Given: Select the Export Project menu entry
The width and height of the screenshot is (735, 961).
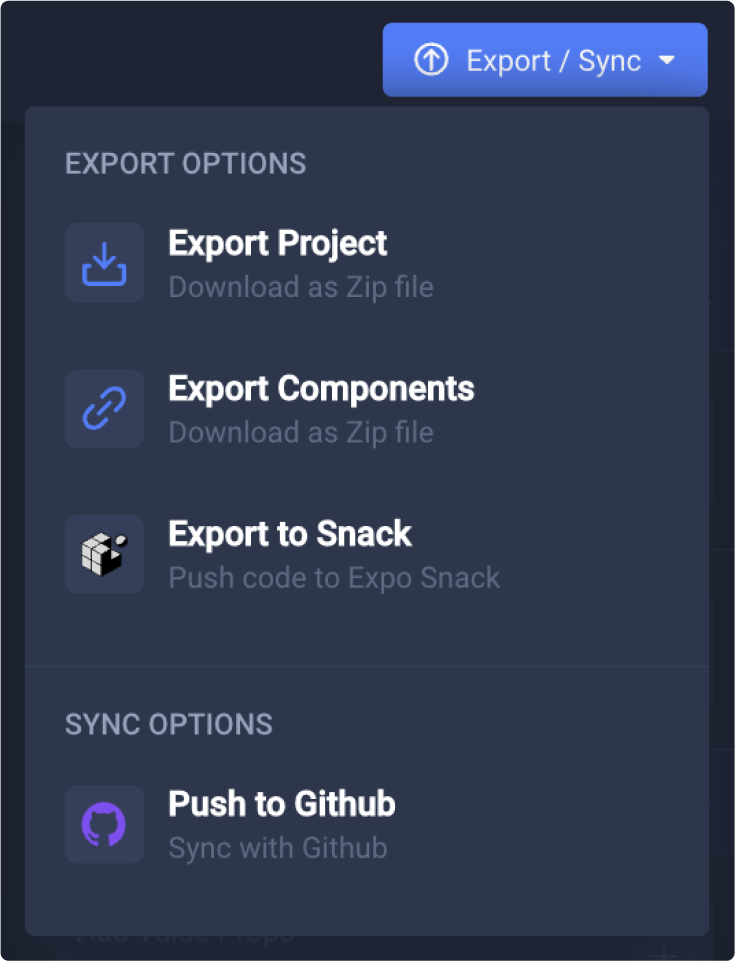Looking at the screenshot, I should tap(278, 243).
